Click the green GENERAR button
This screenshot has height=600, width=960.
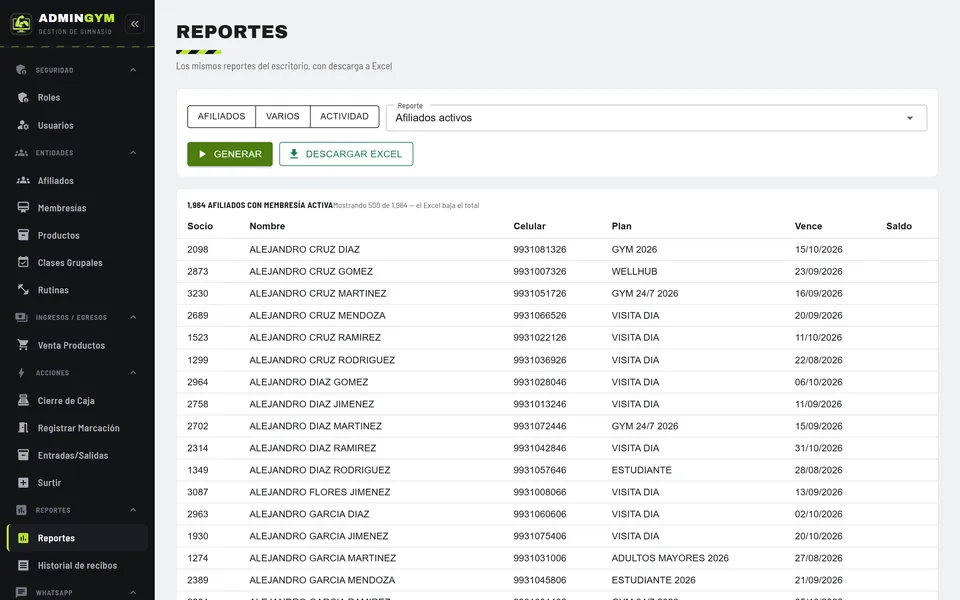tap(230, 154)
